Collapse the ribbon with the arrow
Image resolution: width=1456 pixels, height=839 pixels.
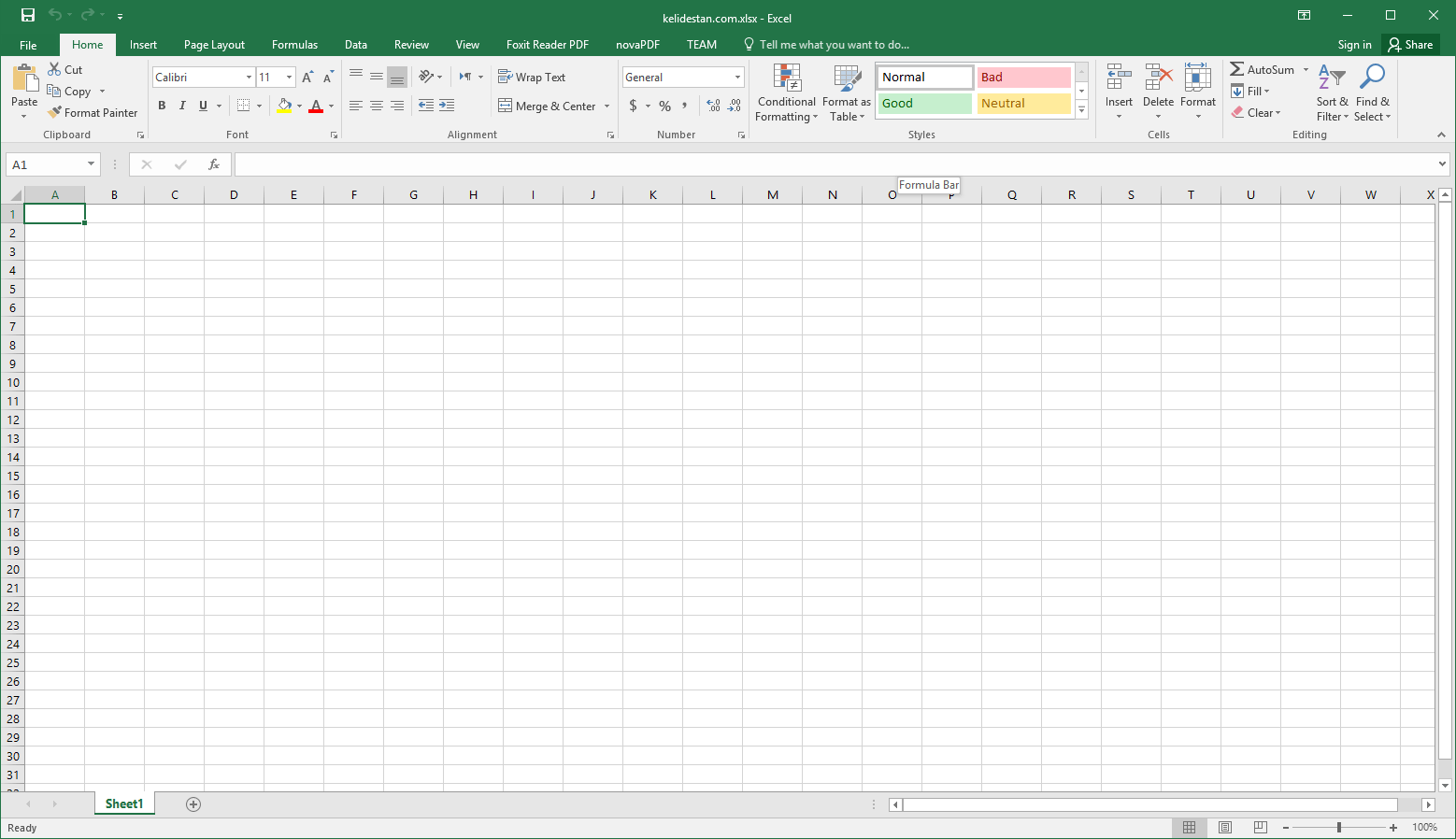coord(1441,135)
